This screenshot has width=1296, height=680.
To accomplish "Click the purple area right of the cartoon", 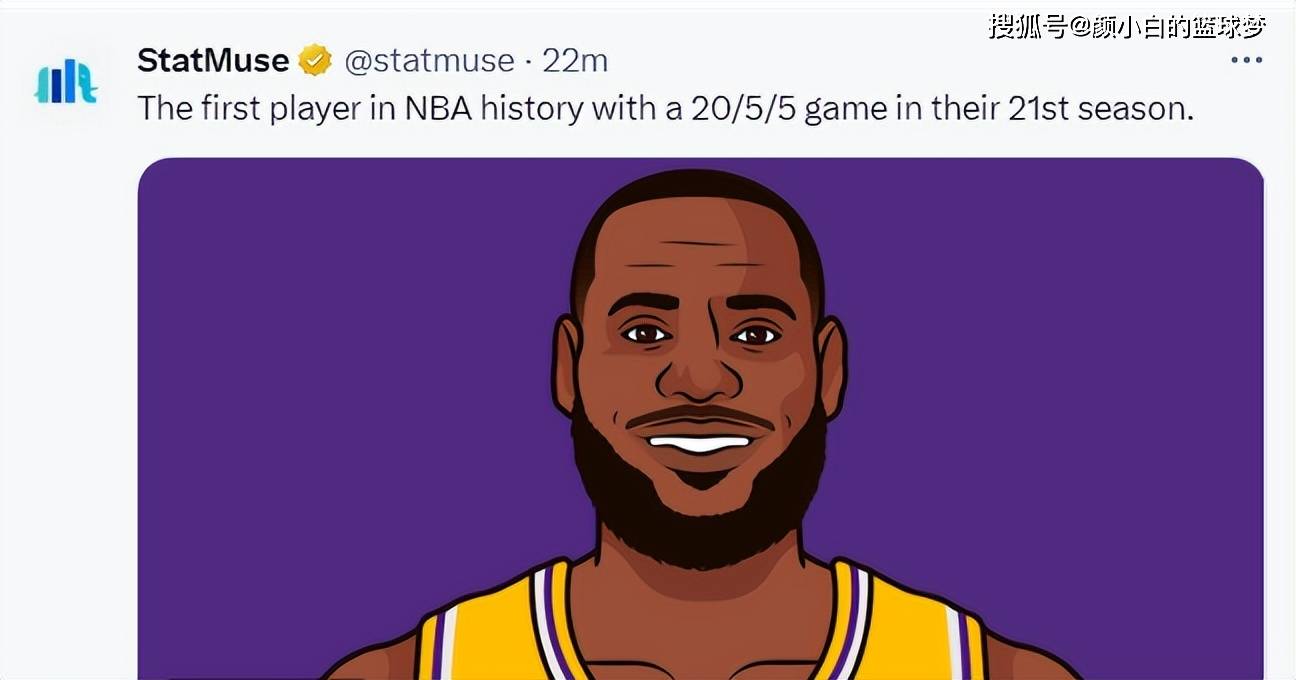I will pyautogui.click(x=1050, y=400).
